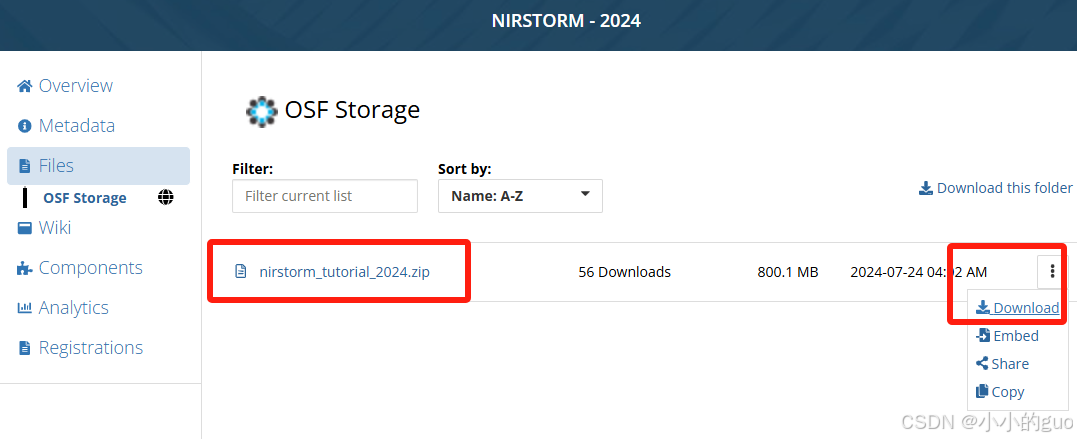Click the Registrations document icon
1077x439 pixels.
pyautogui.click(x=25, y=348)
